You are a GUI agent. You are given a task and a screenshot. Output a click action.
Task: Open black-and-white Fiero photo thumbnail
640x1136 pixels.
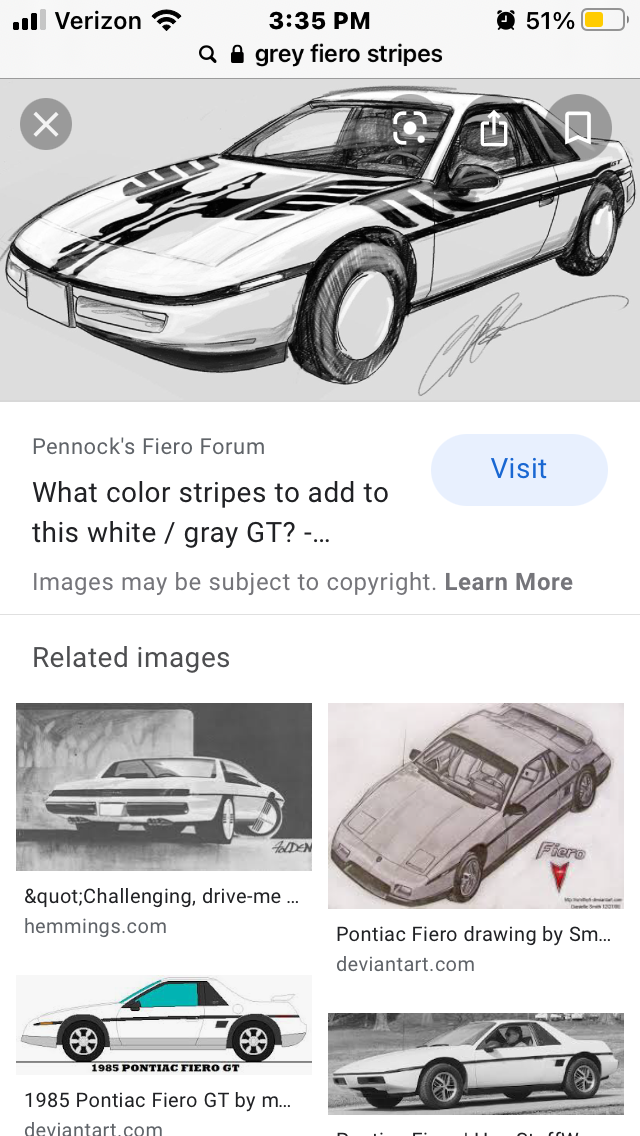[x=475, y=1064]
